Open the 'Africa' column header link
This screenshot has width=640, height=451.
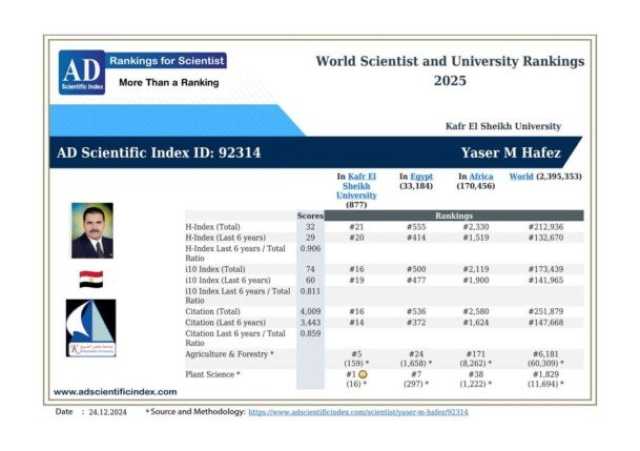[x=481, y=177]
